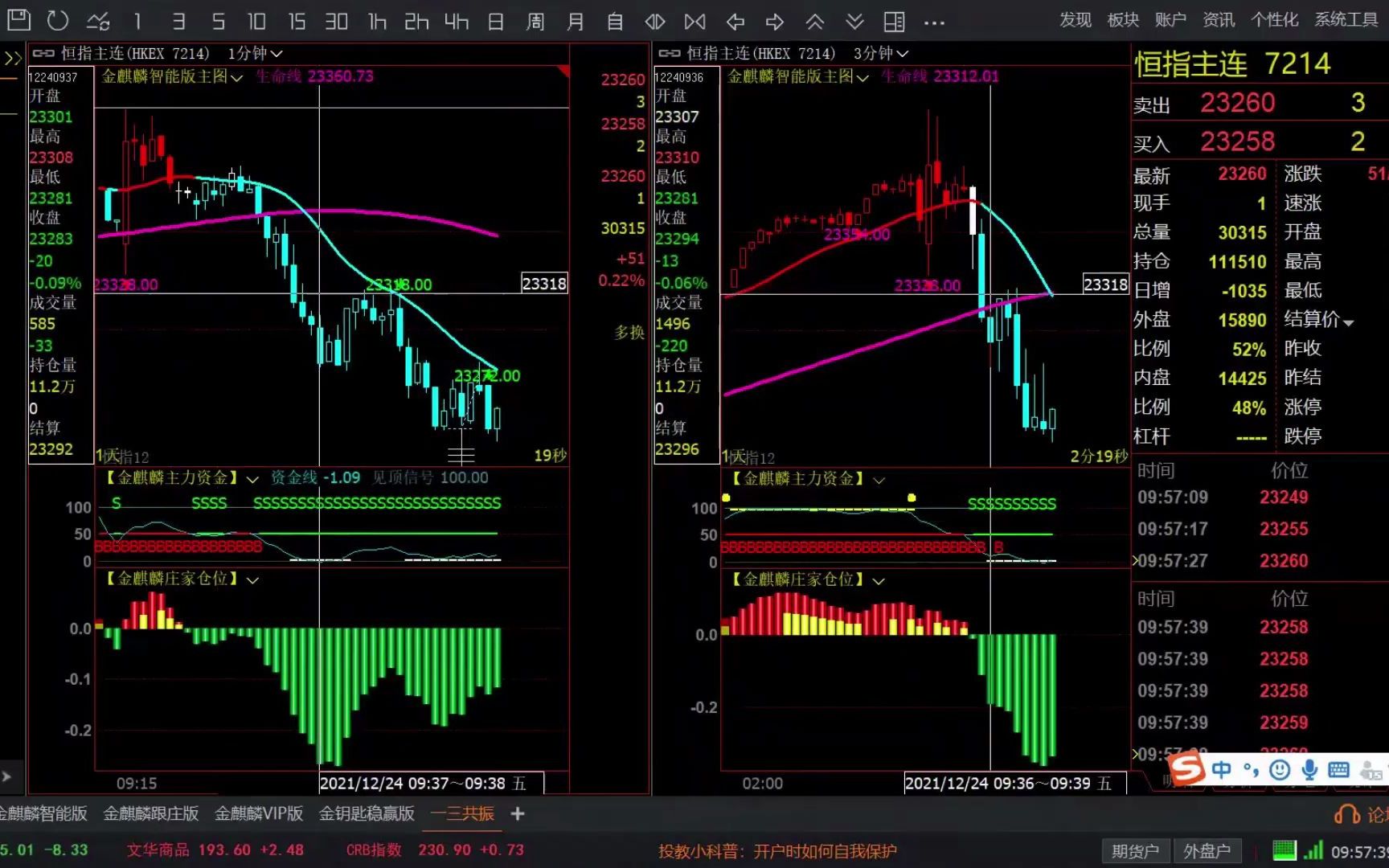This screenshot has width=1389, height=868.
Task: Click the 卖出 price 23260
Action: 1238,103
